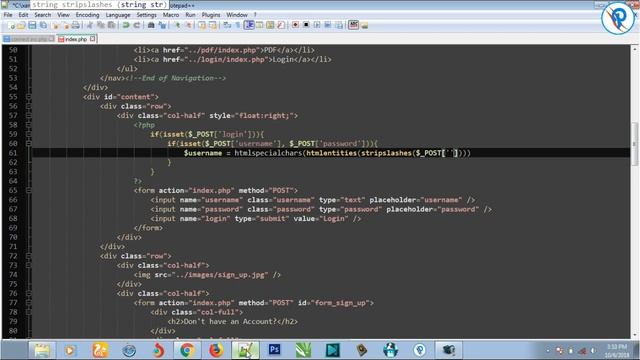Image resolution: width=640 pixels, height=360 pixels.
Task: Play back the recorded macro icon
Action: [x=317, y=25]
